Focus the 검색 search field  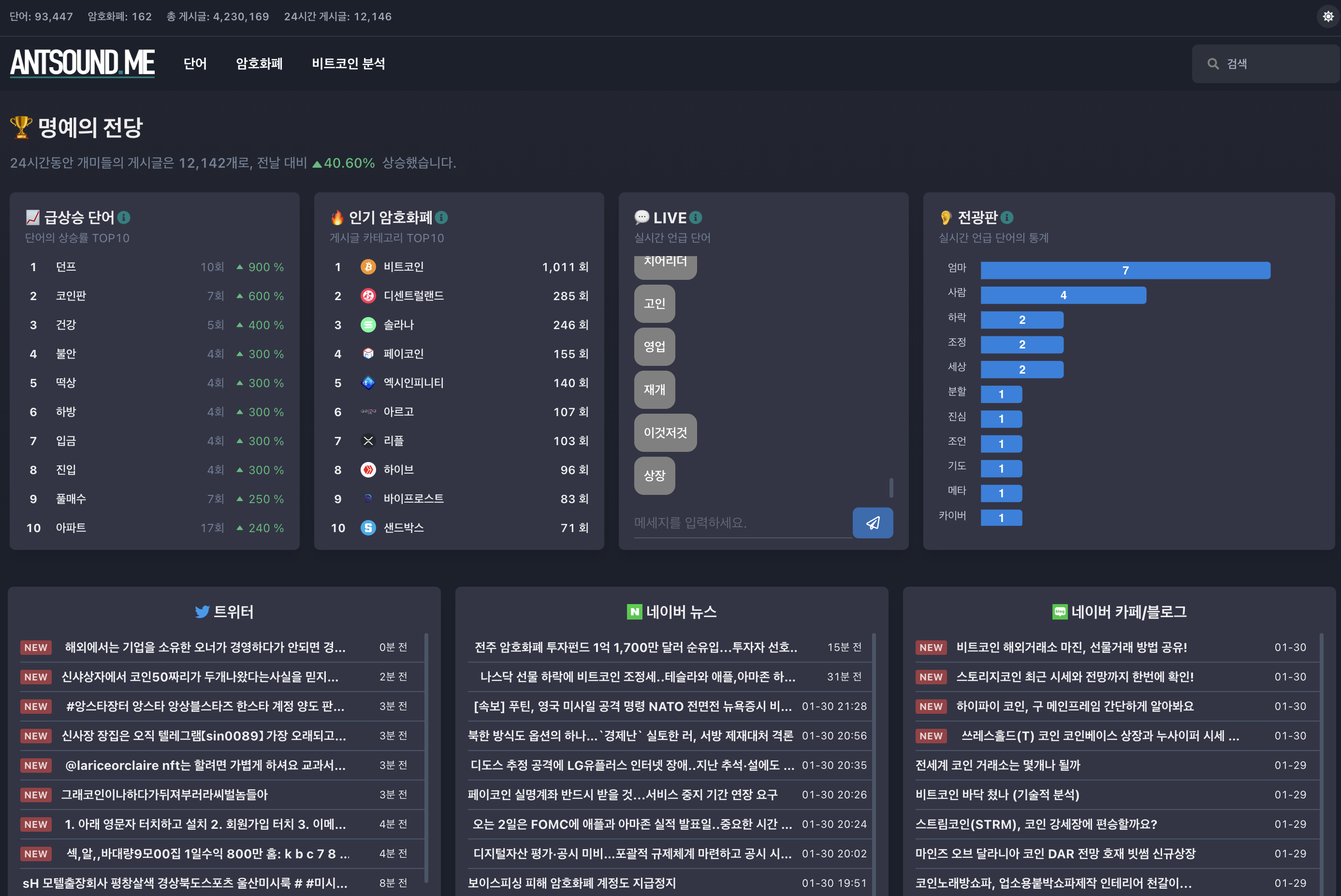click(x=1266, y=63)
